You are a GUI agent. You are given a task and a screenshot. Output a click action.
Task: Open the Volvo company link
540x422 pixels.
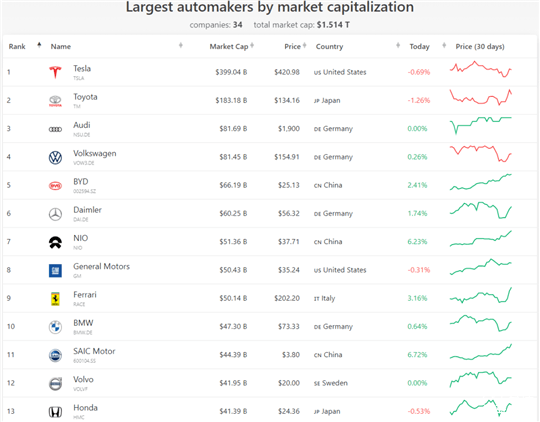(83, 379)
